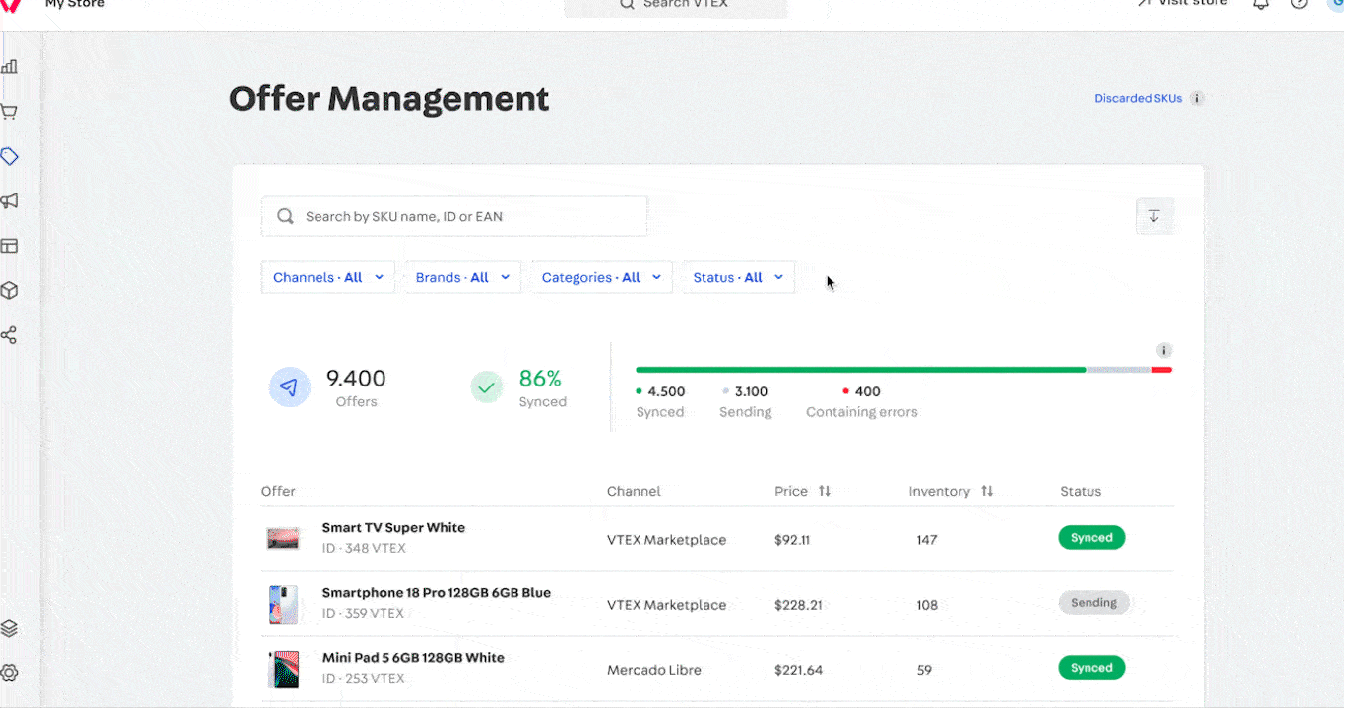Image resolution: width=1345 pixels, height=708 pixels.
Task: Sort the table by Price column
Action: pyautogui.click(x=824, y=492)
